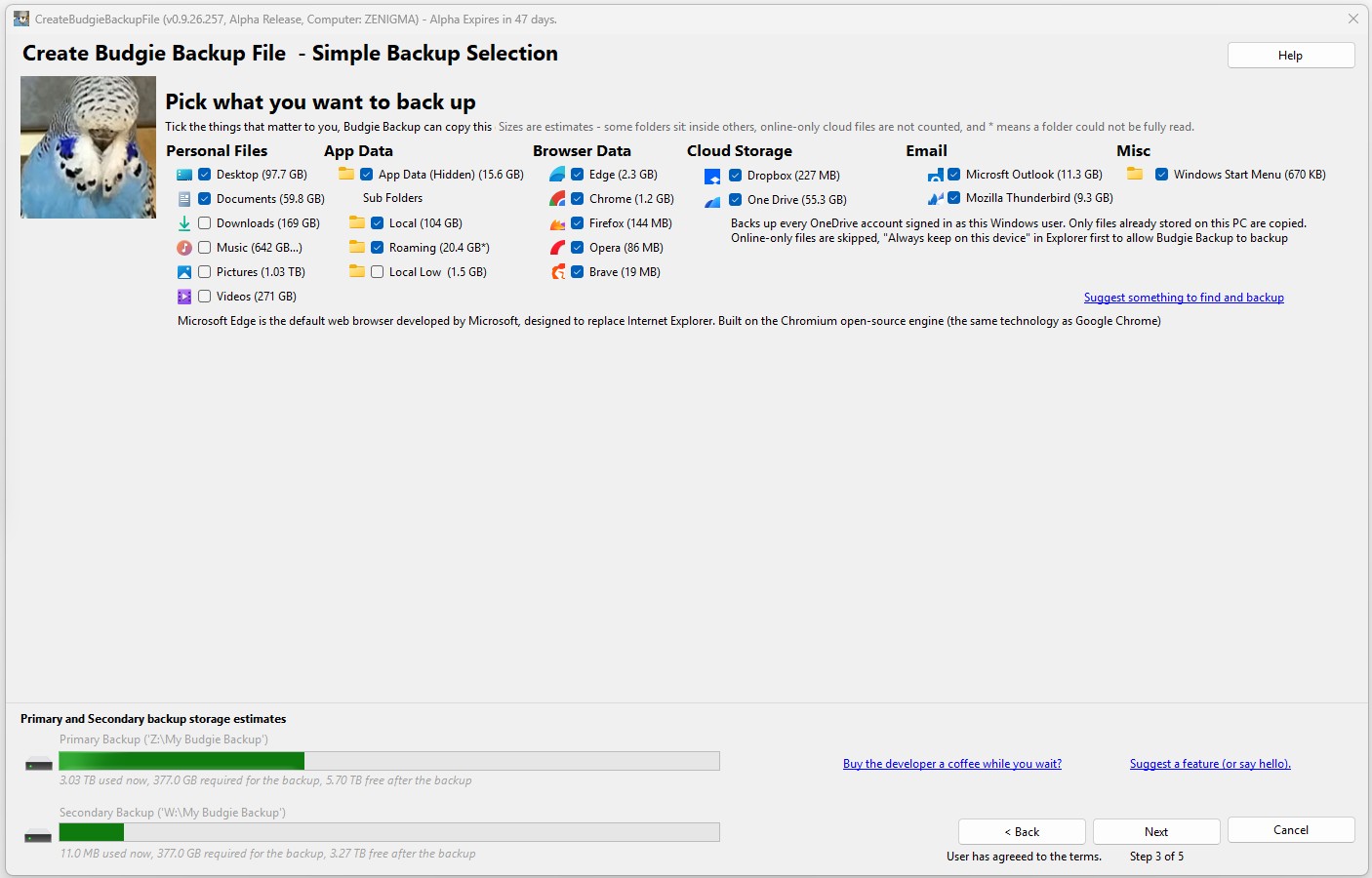1372x878 pixels.
Task: Click the Microsoft Outlook icon
Action: click(x=935, y=175)
